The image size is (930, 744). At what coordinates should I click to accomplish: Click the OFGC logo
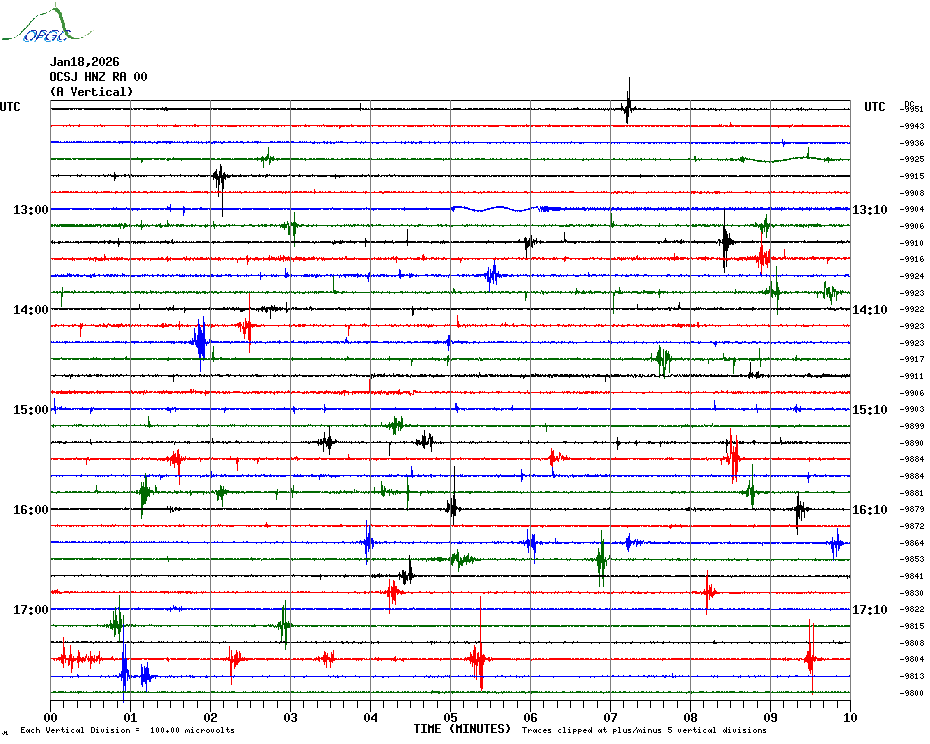click(x=47, y=24)
